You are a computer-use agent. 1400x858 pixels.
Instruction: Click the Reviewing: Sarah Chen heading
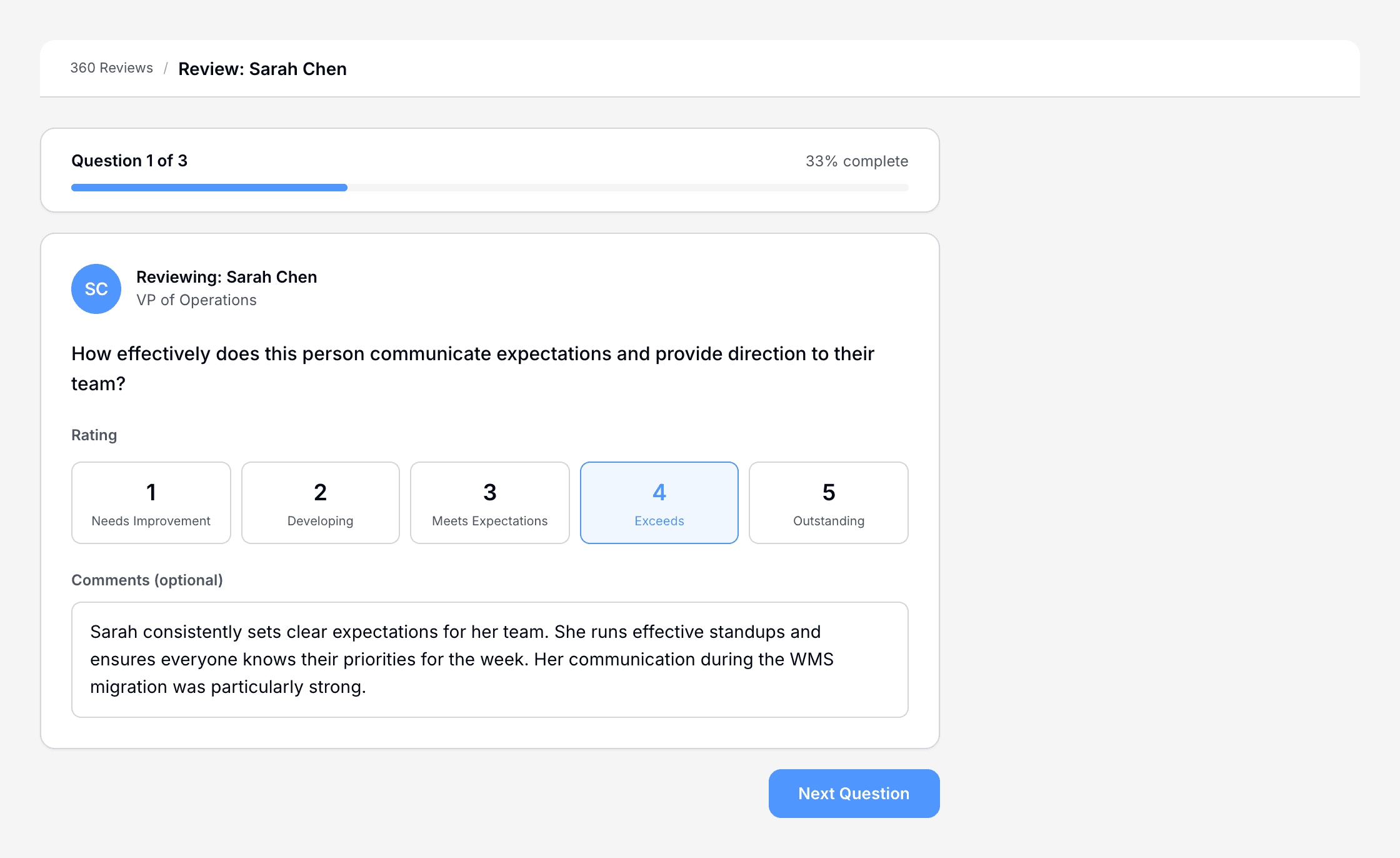pyautogui.click(x=226, y=276)
